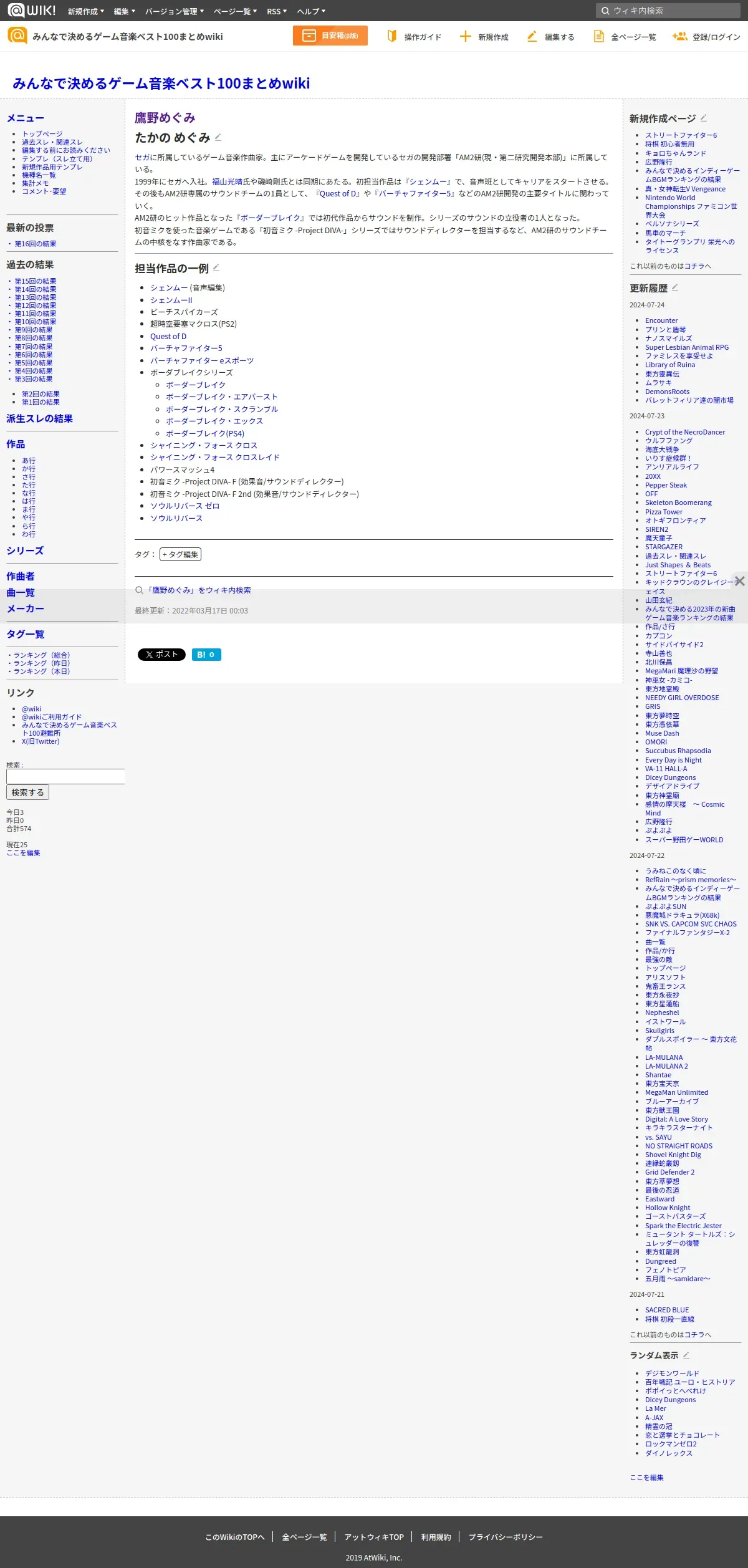Open the RSS dropdown menu
The height and width of the screenshot is (1568, 748).
277,11
